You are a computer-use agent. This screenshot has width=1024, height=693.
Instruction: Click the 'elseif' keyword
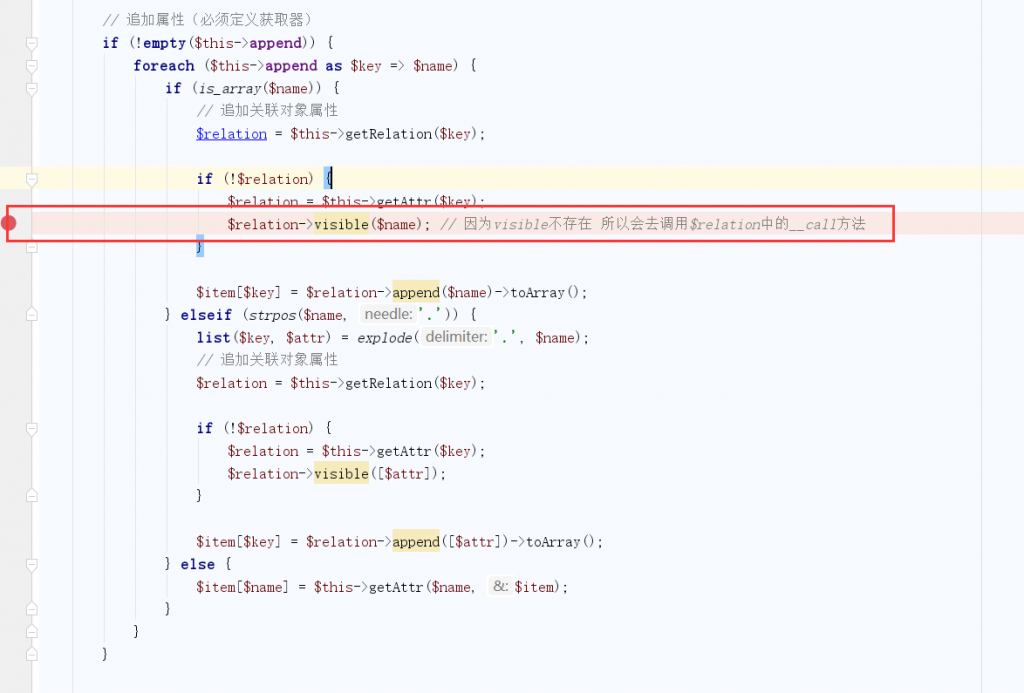click(206, 315)
